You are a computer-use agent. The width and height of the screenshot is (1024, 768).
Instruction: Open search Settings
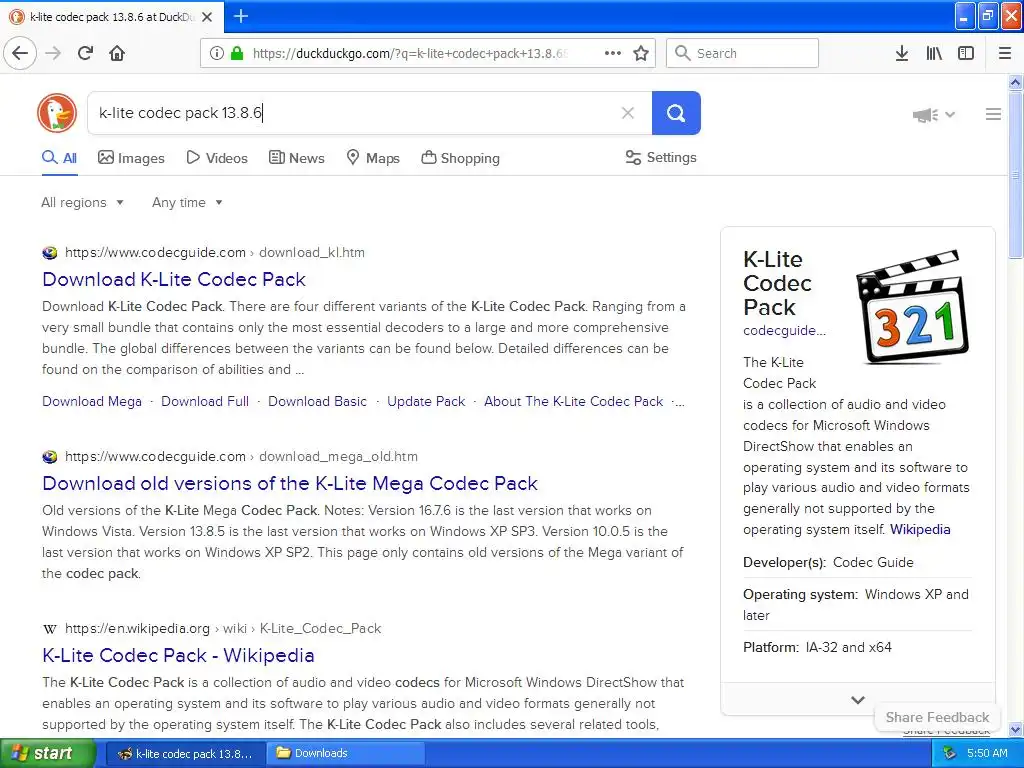pos(661,157)
